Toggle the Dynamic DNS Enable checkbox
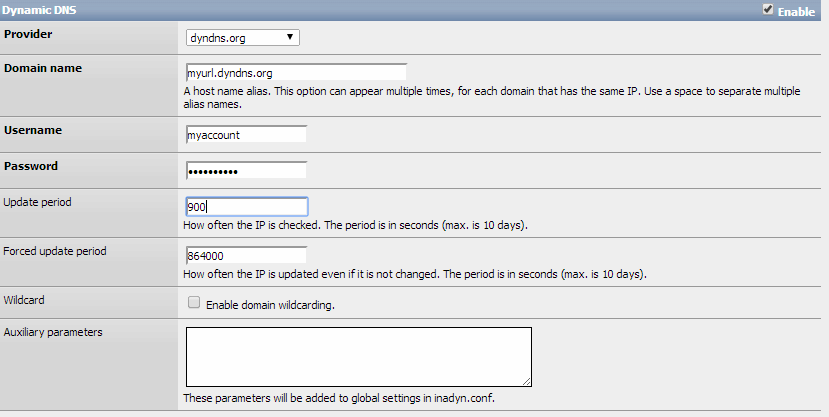Screen dimensions: 829x417 click(767, 10)
